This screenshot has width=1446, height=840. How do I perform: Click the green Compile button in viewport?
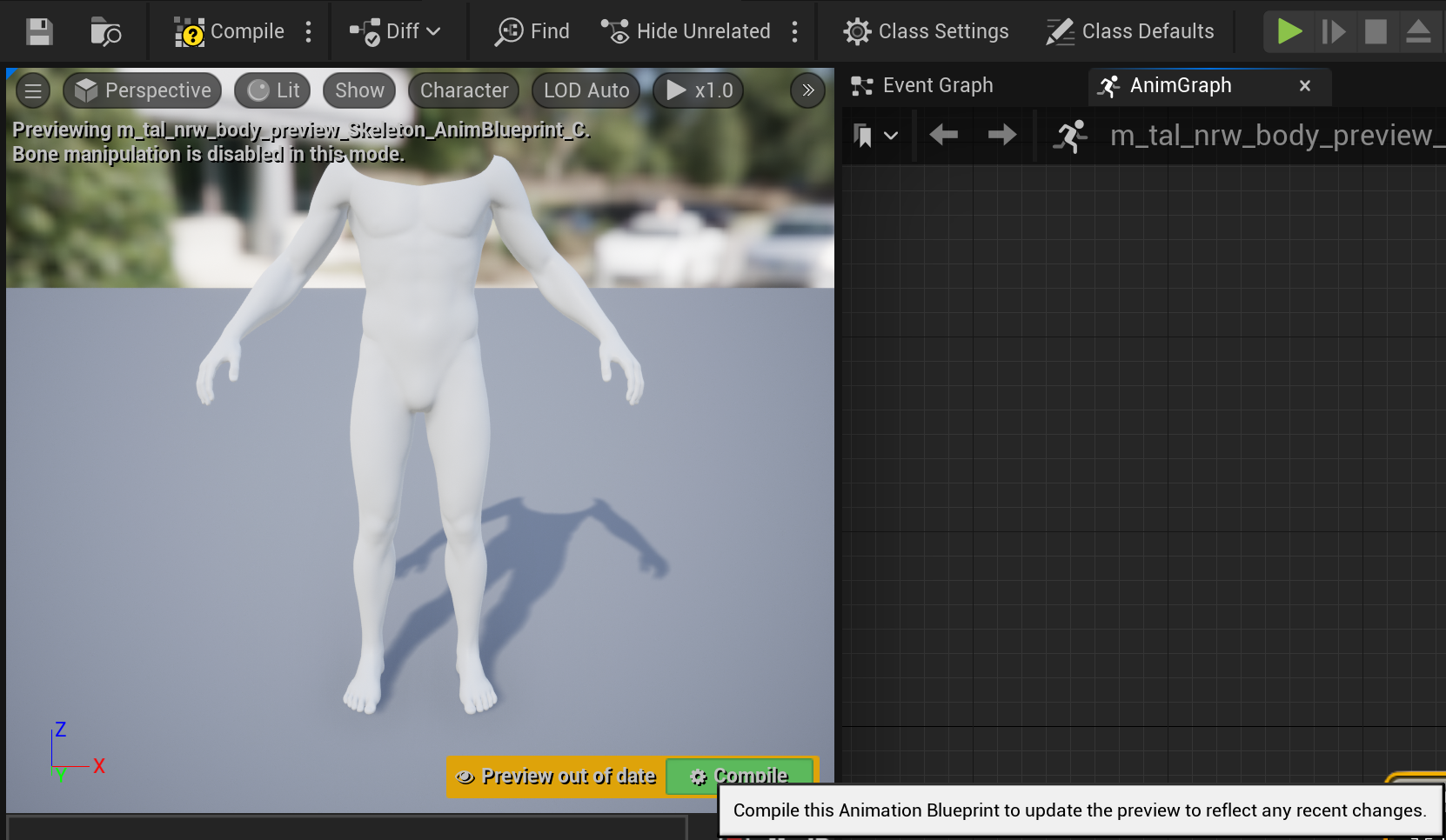pyautogui.click(x=740, y=775)
